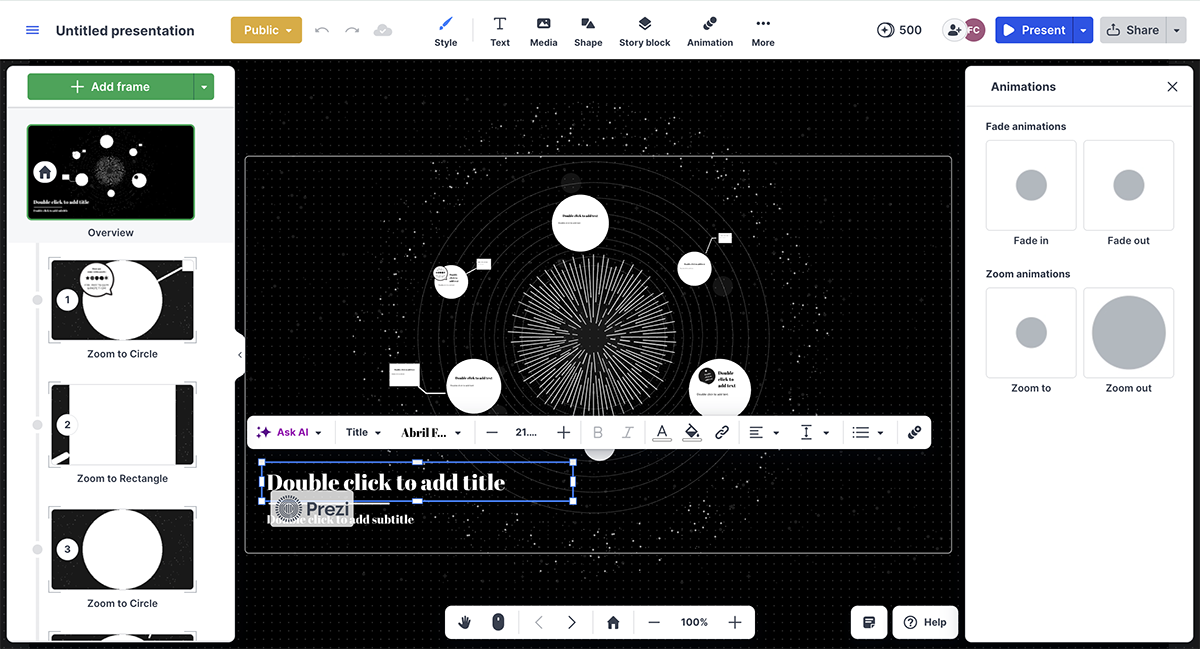Select the hand pan tool
Screen dimensions: 1200x649
point(465,622)
